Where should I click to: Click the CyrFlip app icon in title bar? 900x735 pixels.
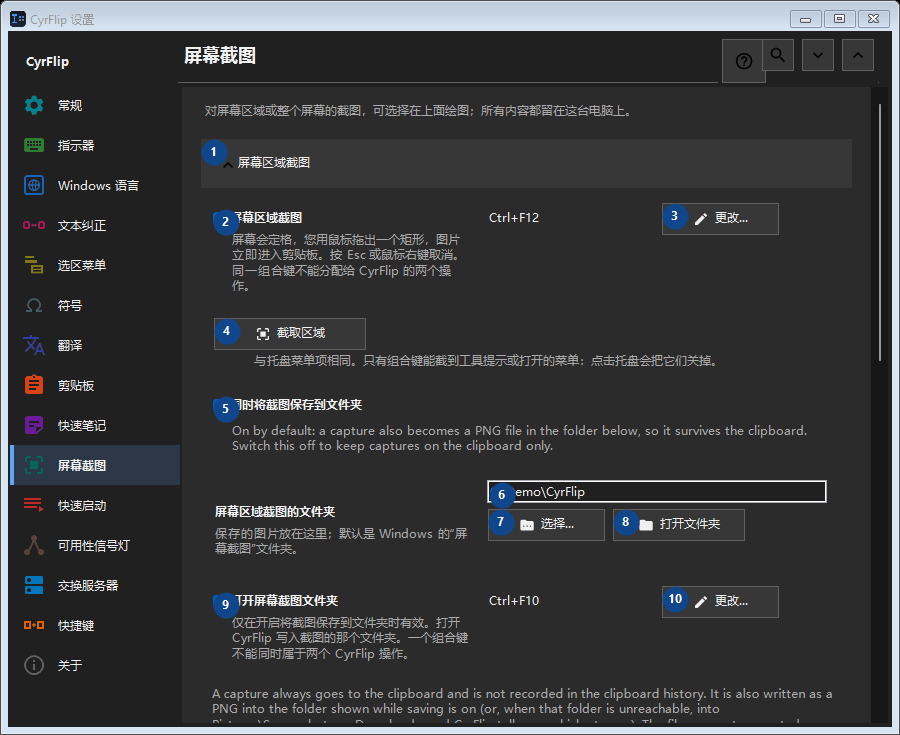18,19
